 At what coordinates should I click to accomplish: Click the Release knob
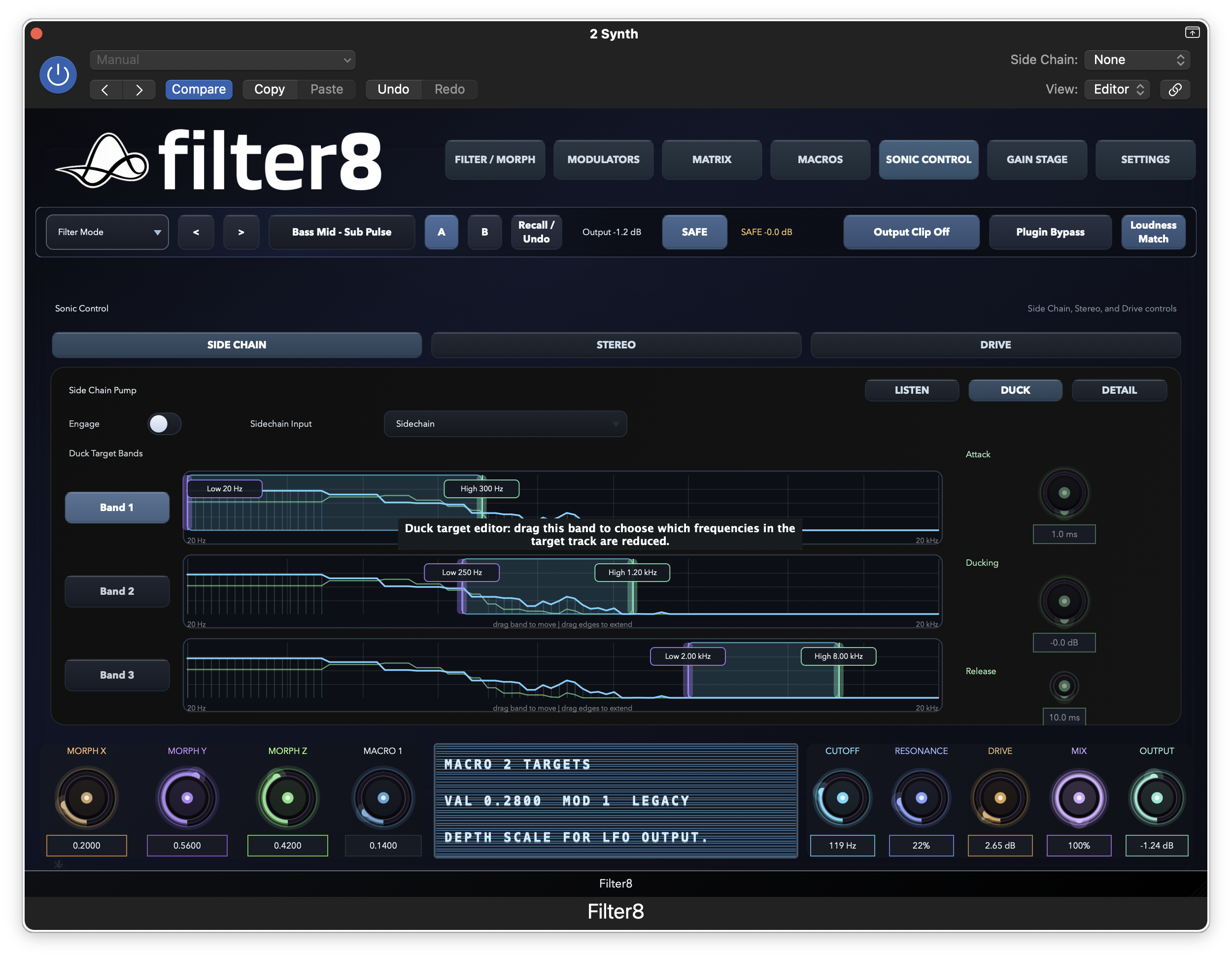[x=1064, y=686]
